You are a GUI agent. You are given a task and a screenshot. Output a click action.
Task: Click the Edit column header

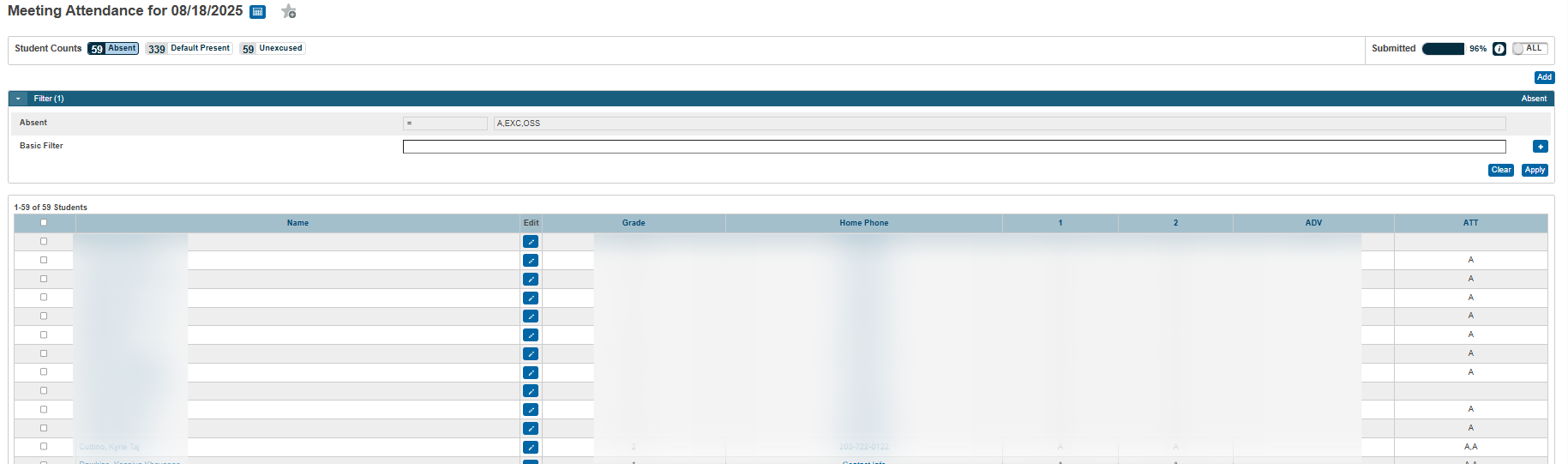coord(532,223)
